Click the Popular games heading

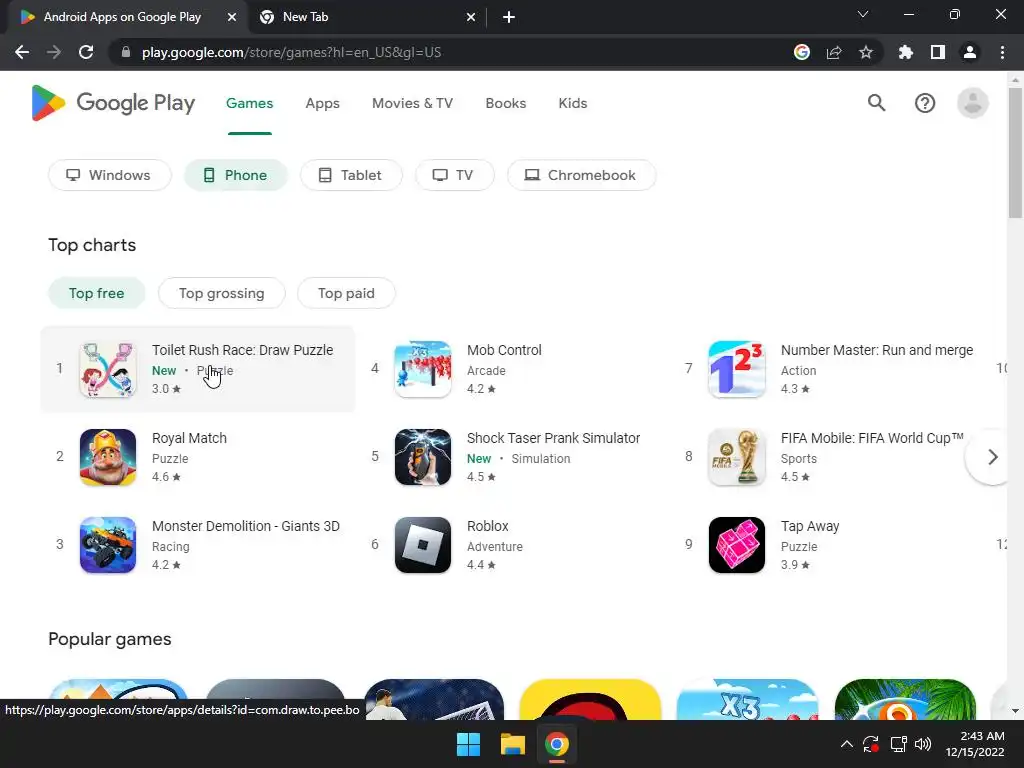110,639
